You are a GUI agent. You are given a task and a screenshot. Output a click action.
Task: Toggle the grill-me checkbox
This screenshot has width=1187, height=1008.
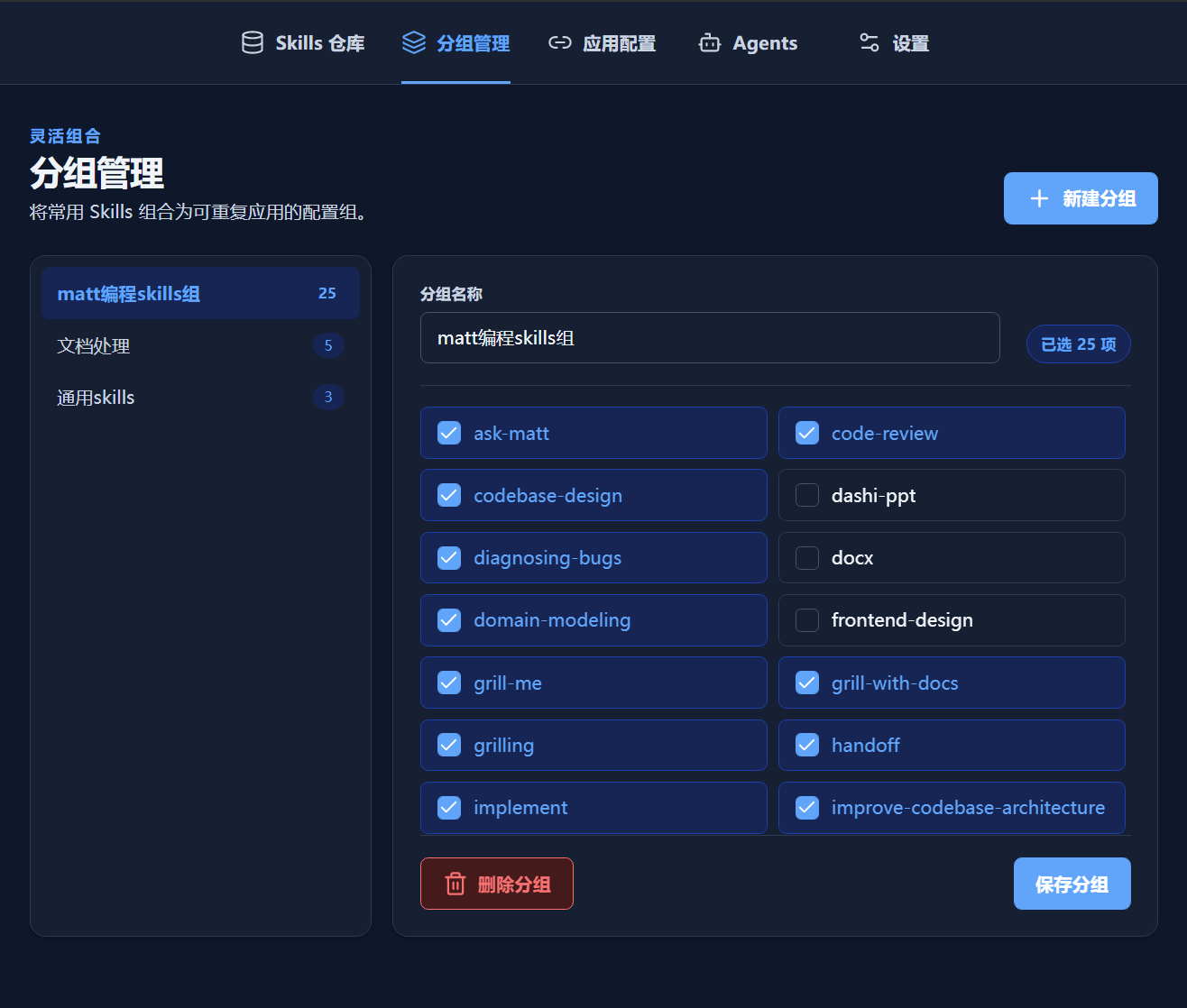point(449,683)
